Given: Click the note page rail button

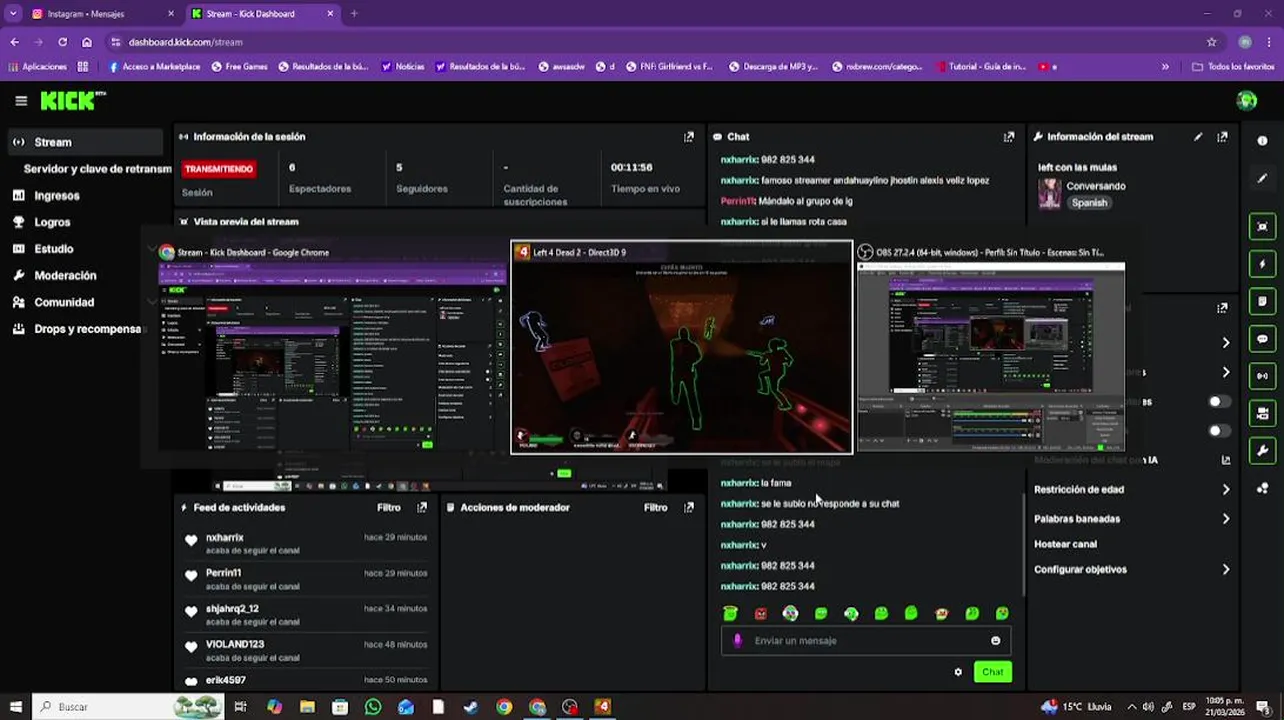Looking at the screenshot, I should coord(1262,302).
